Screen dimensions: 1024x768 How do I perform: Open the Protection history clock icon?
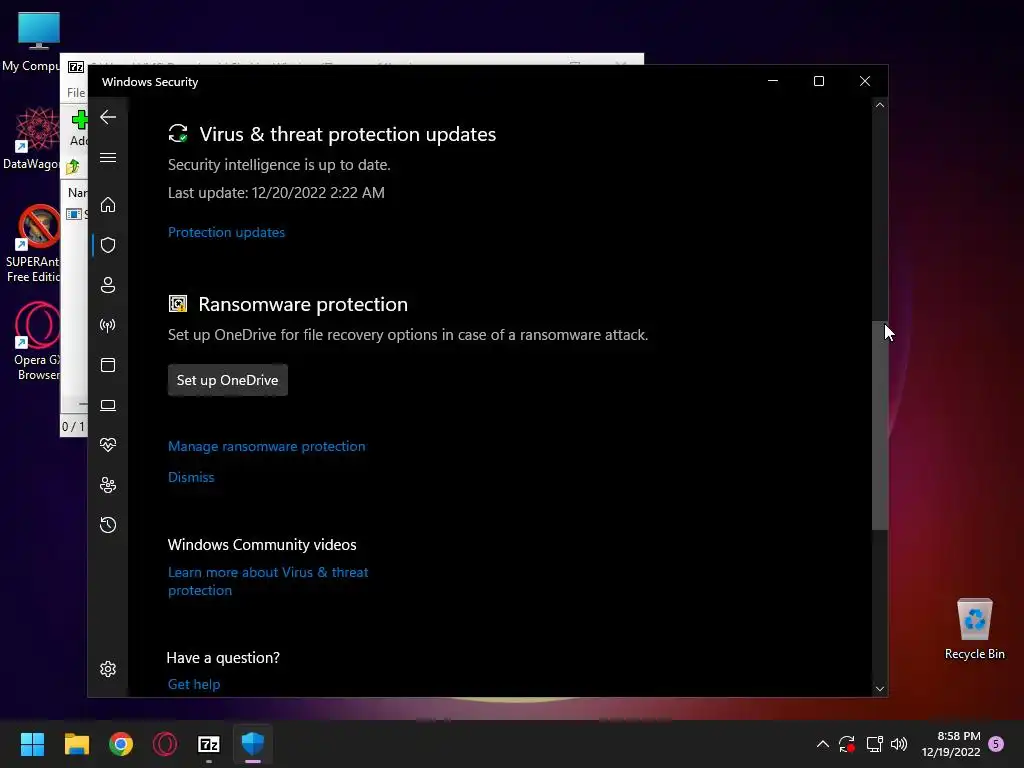coord(108,525)
